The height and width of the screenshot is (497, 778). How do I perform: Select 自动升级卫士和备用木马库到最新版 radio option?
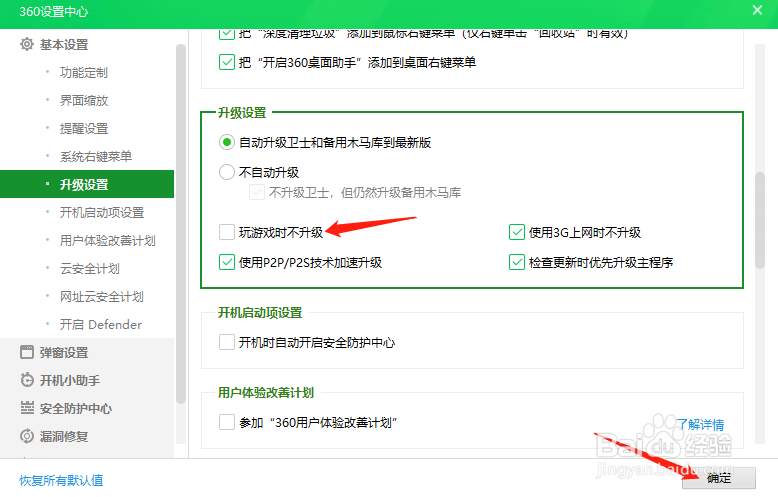click(x=227, y=142)
